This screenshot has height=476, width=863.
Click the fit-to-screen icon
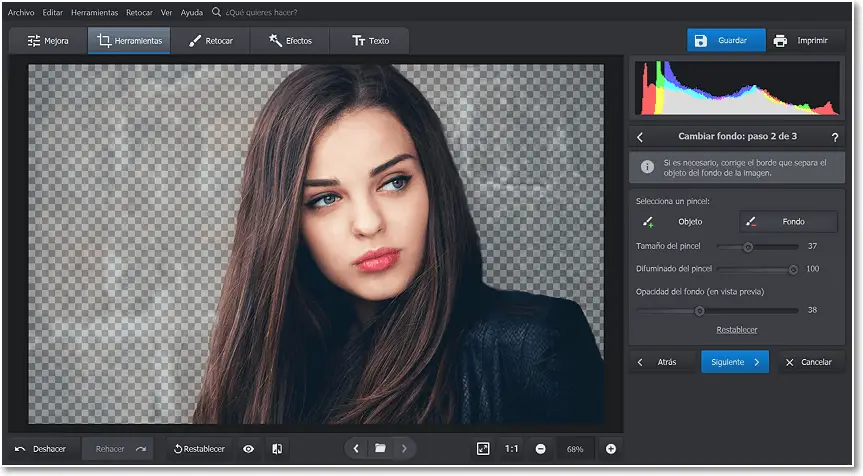pyautogui.click(x=483, y=449)
